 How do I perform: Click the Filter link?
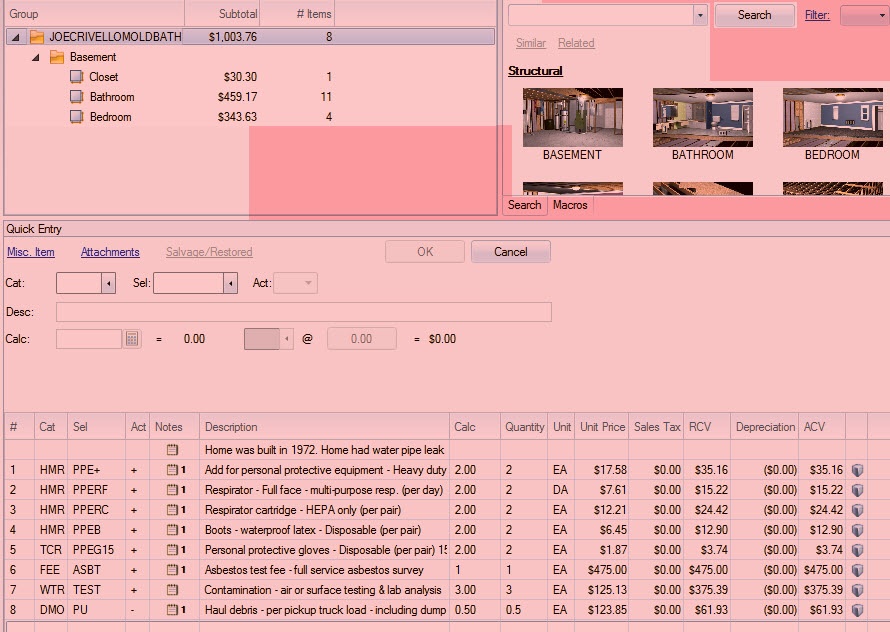(x=817, y=15)
